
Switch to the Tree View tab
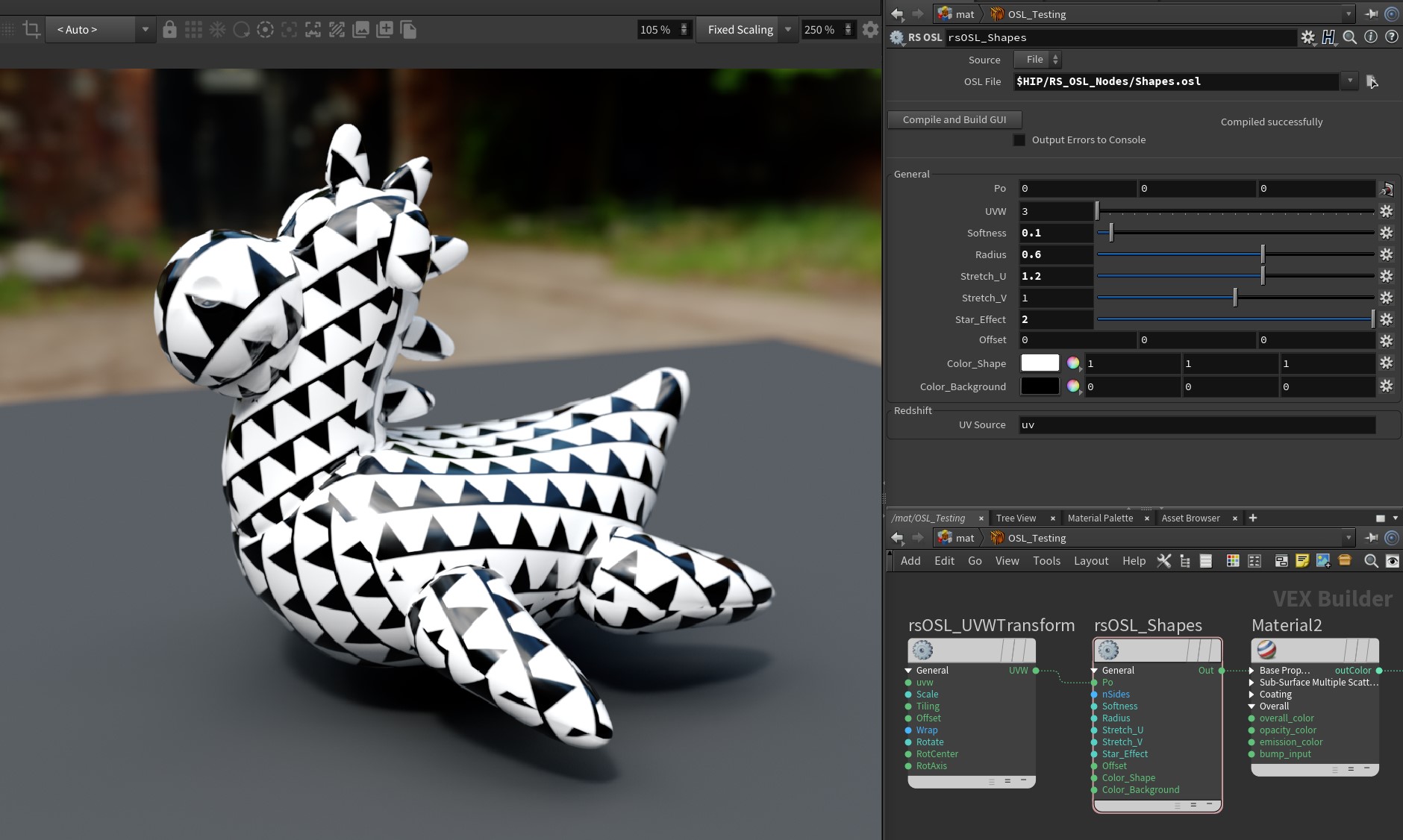pos(1016,518)
